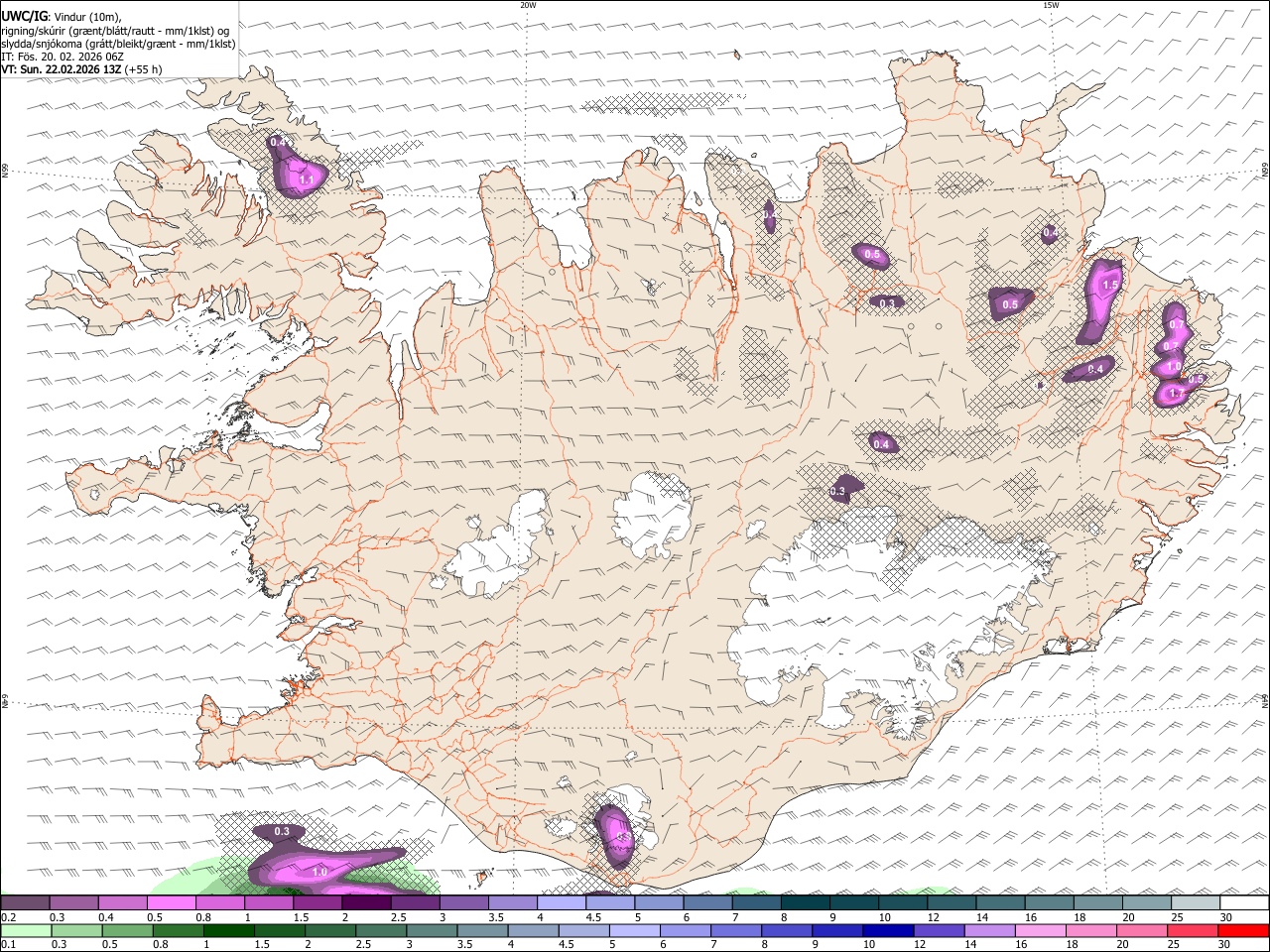Click the bright red 30 swatch in the lower legend row
The image size is (1270, 952).
coord(1243,930)
